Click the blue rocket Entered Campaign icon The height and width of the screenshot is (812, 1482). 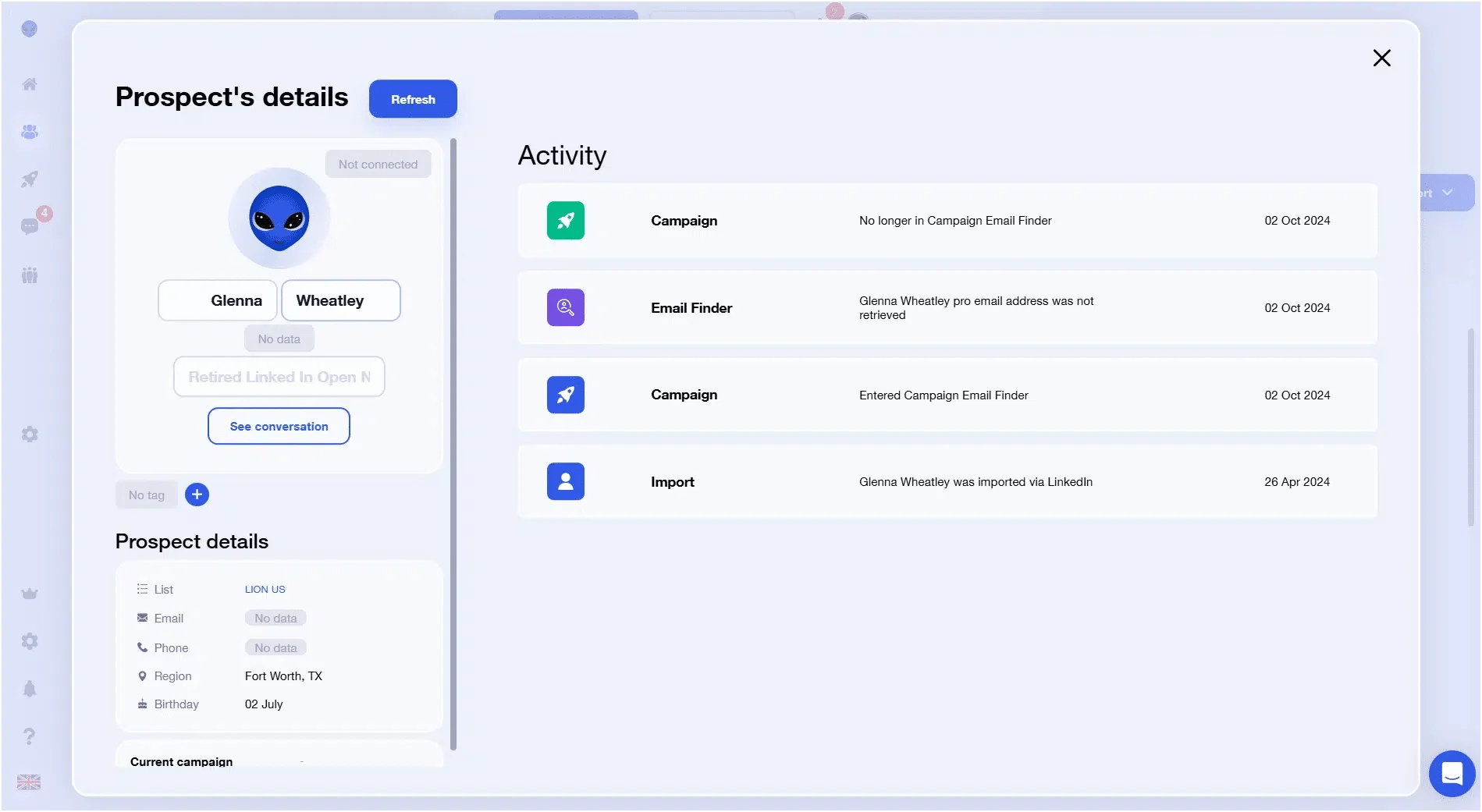[x=566, y=395]
